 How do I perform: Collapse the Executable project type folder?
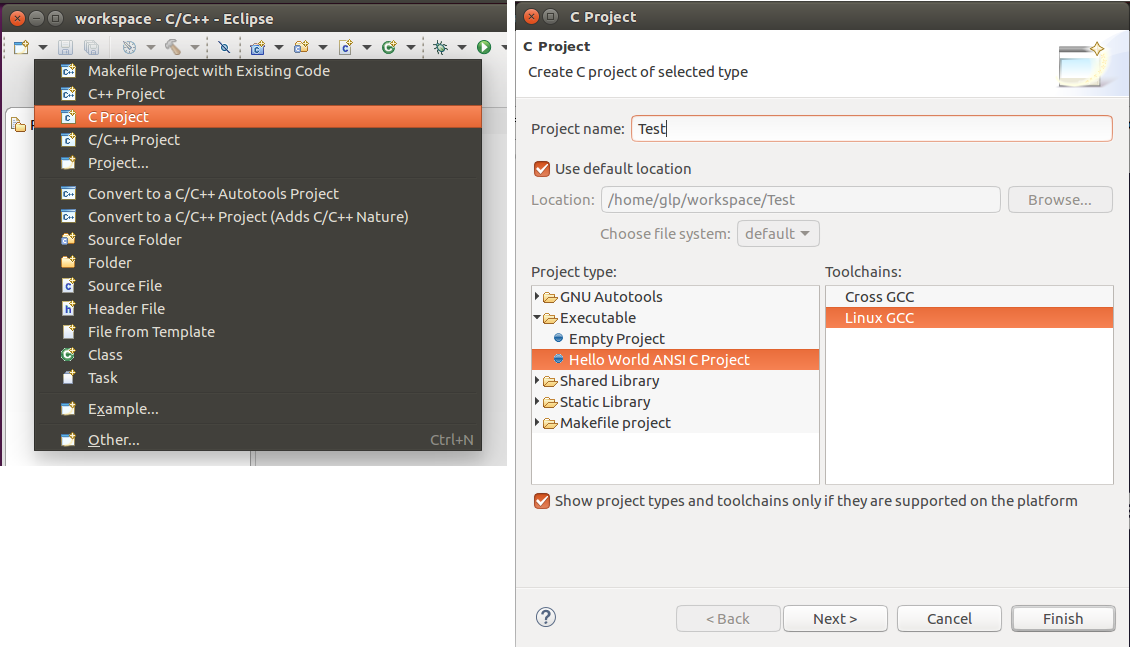coord(537,318)
